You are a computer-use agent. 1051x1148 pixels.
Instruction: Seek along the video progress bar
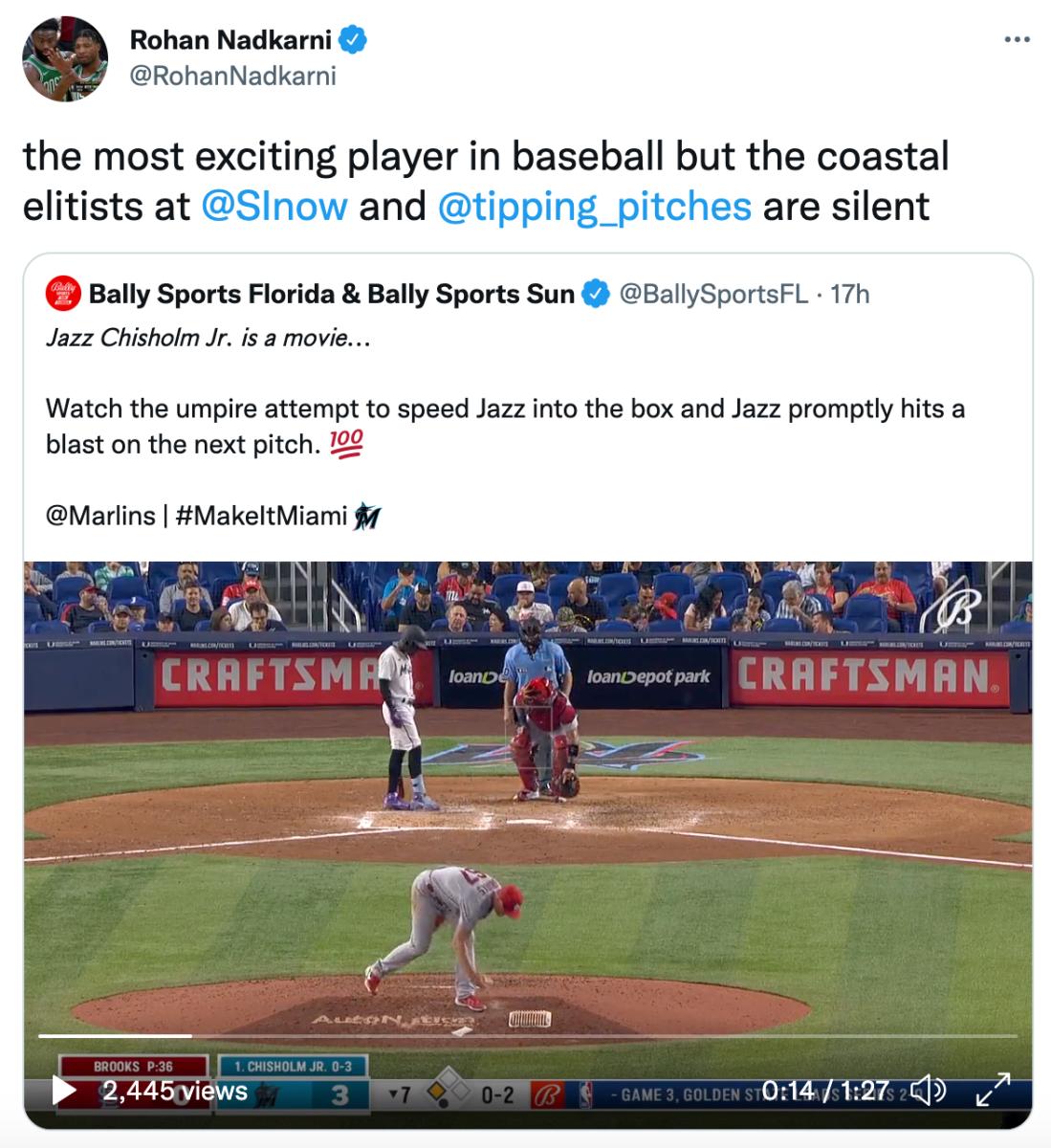point(526,1035)
